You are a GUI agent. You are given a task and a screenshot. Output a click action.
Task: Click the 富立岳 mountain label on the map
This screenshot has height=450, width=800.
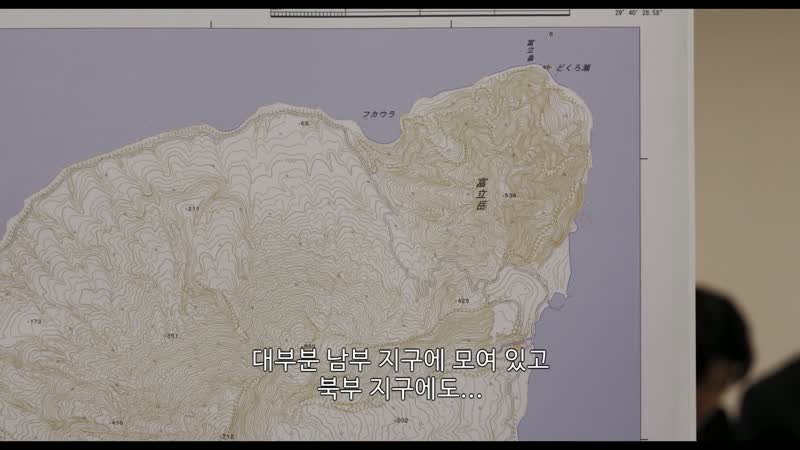pos(481,194)
